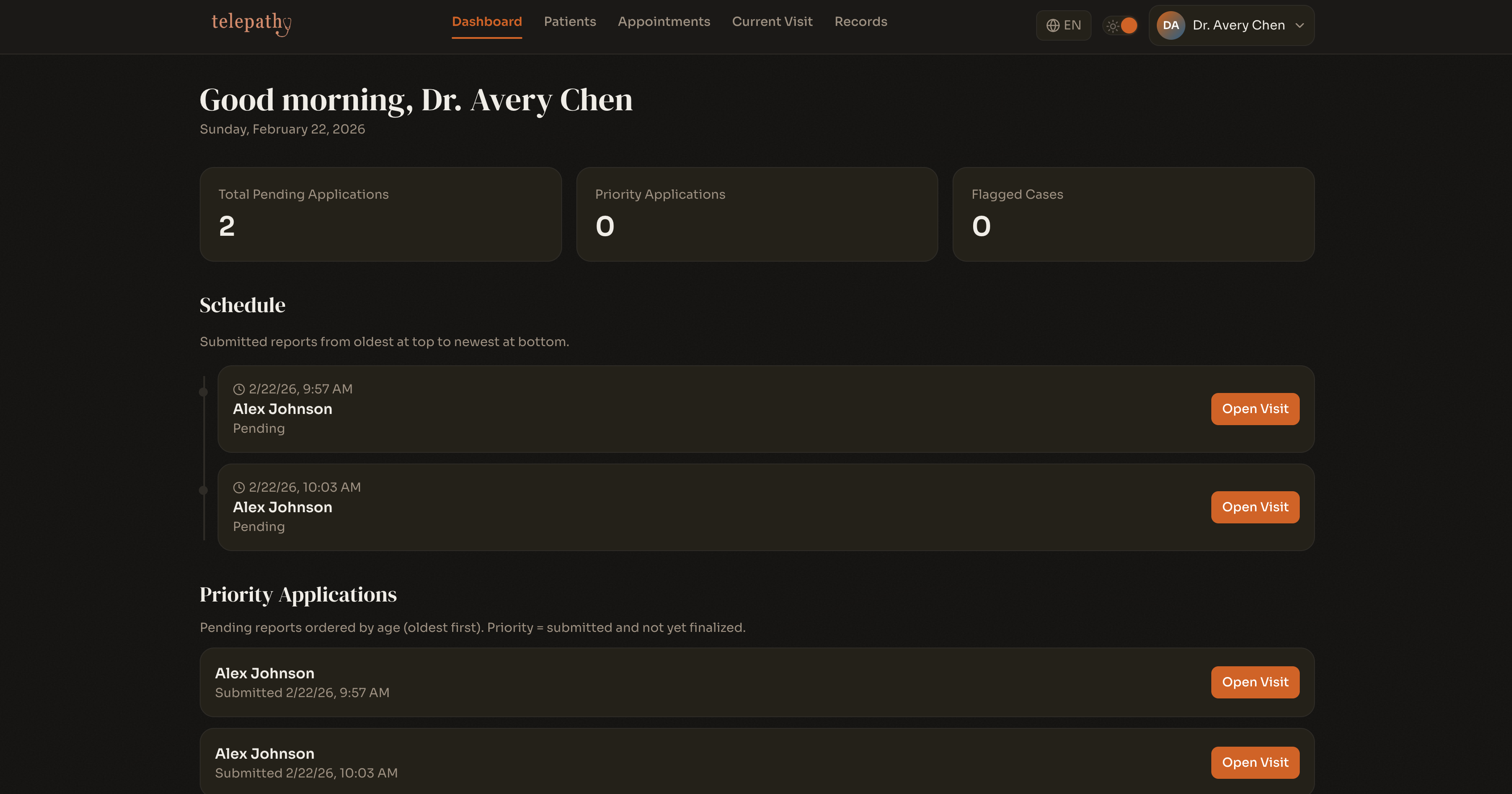Click the telepathy logo
The image size is (1512, 794).
(251, 23)
